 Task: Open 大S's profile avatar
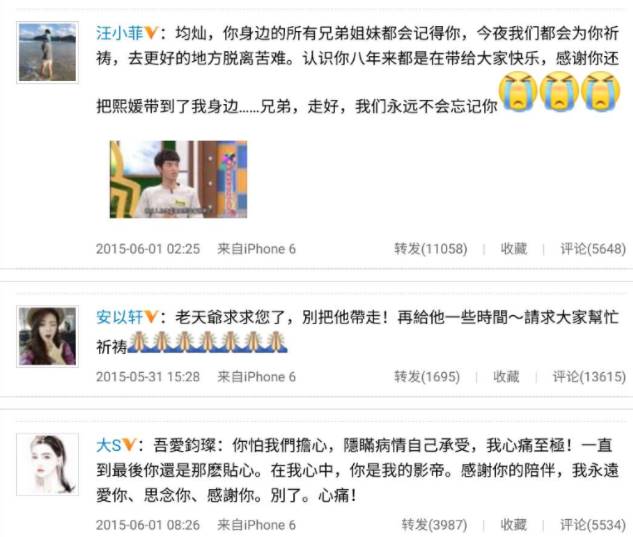47,464
